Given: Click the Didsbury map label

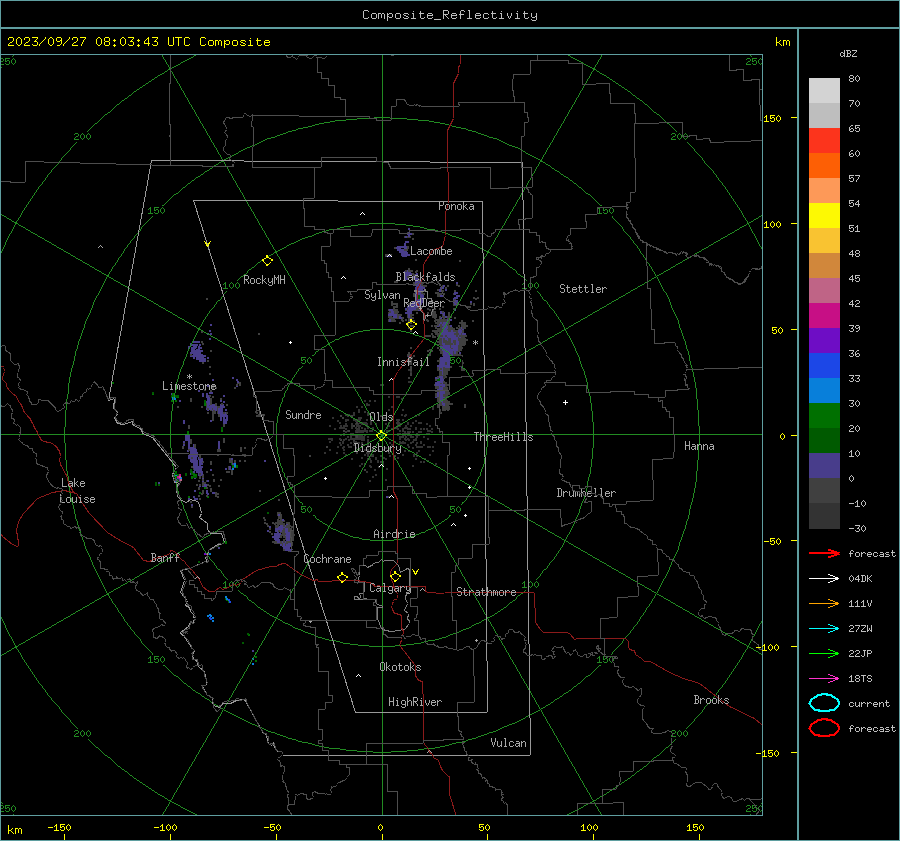Looking at the screenshot, I should (x=377, y=448).
